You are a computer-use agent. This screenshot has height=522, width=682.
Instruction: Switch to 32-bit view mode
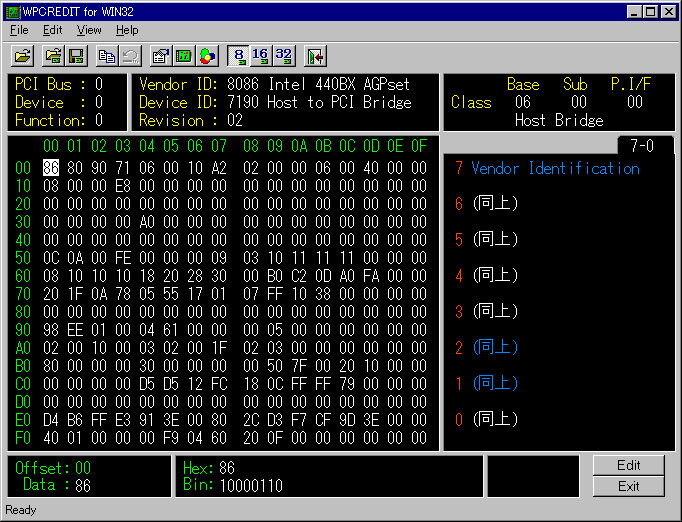coord(284,57)
